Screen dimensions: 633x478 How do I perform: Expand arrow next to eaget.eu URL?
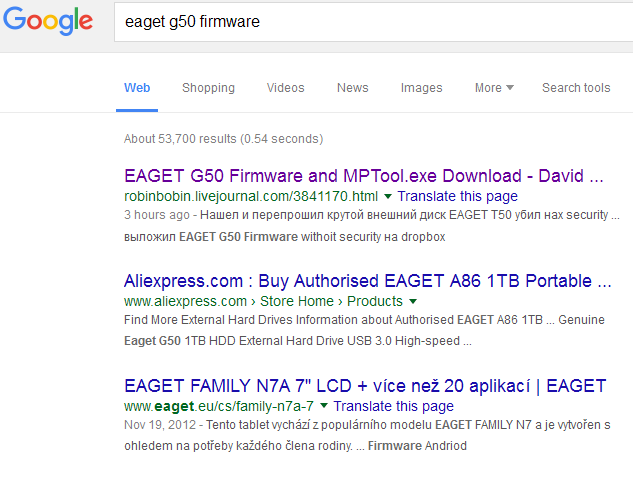click(324, 406)
